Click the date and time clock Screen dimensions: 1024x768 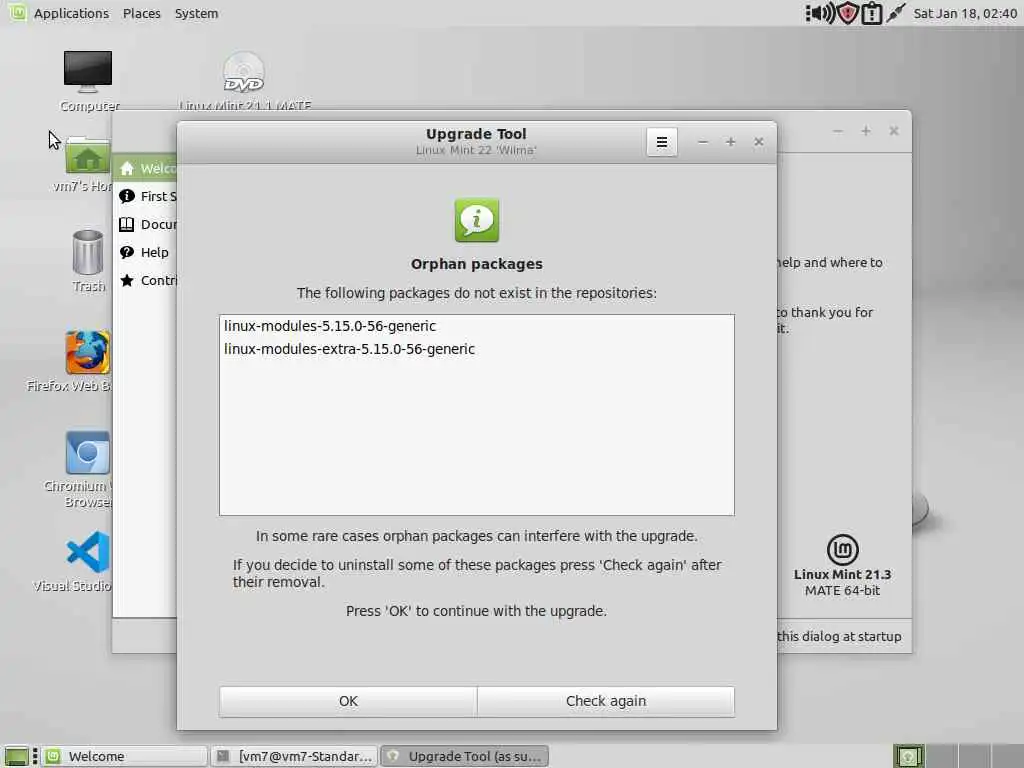click(x=965, y=13)
